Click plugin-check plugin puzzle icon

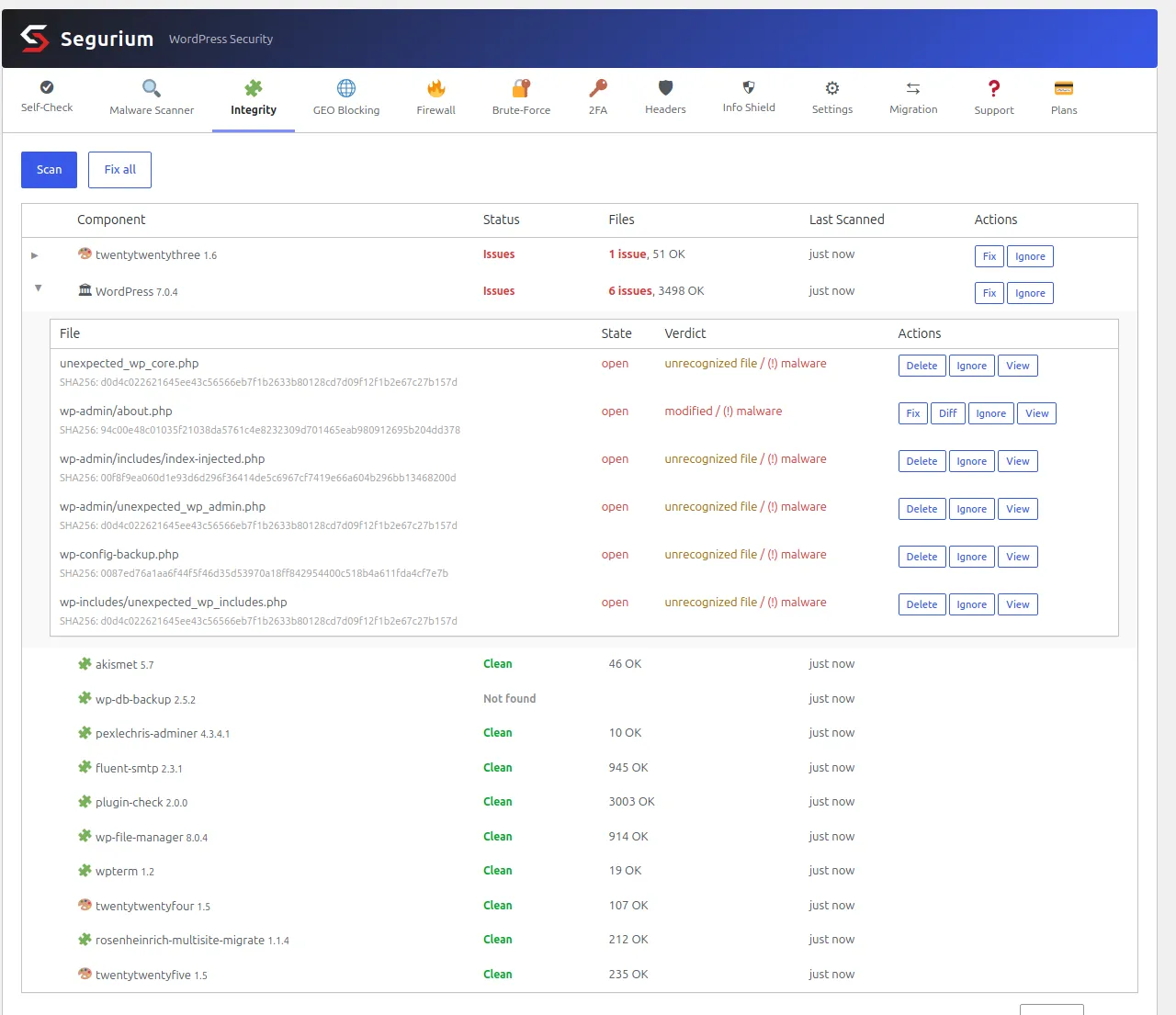click(85, 801)
